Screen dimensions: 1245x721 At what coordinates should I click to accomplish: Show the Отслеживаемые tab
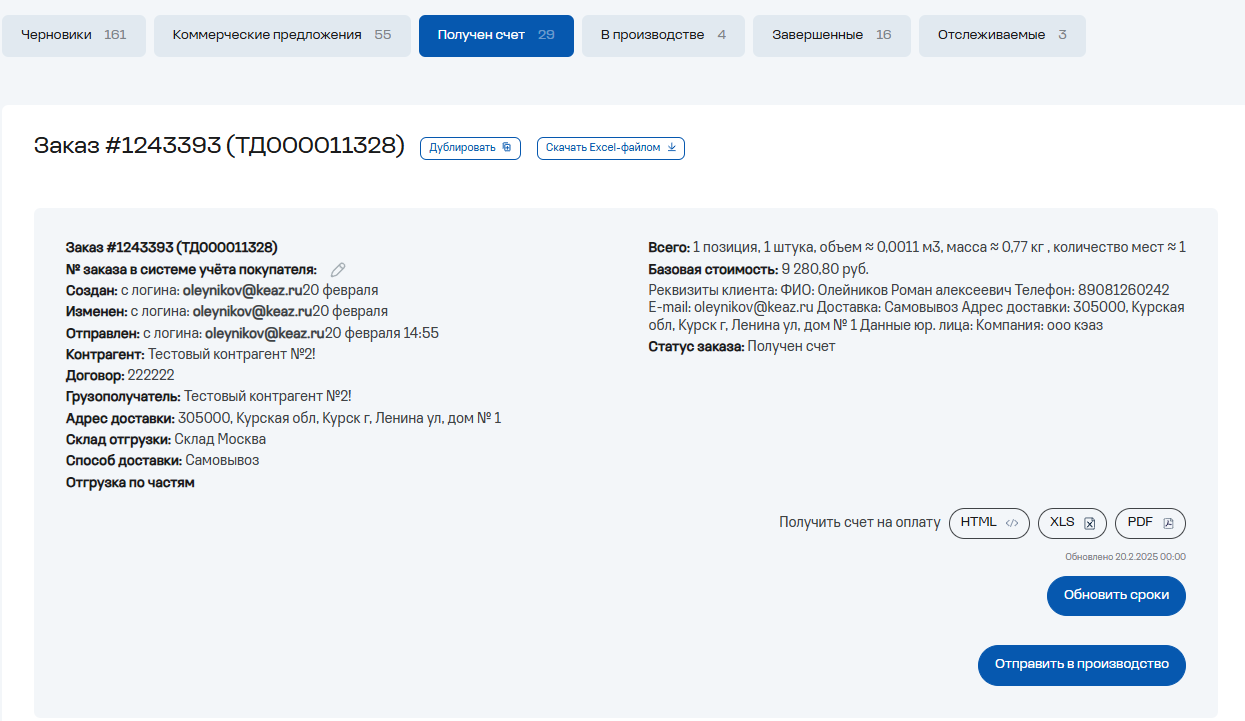coord(1002,36)
